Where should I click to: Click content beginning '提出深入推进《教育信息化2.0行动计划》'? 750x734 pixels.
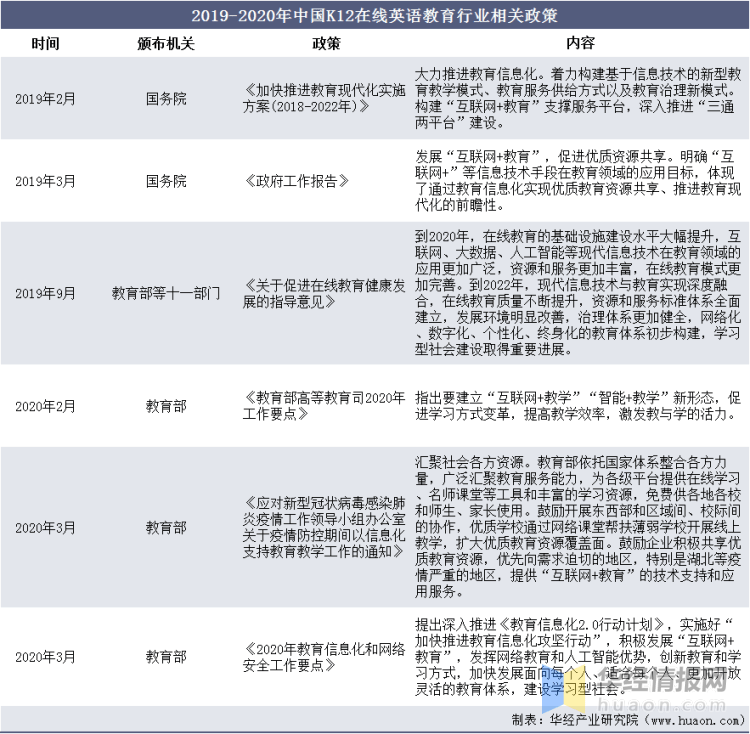578,657
